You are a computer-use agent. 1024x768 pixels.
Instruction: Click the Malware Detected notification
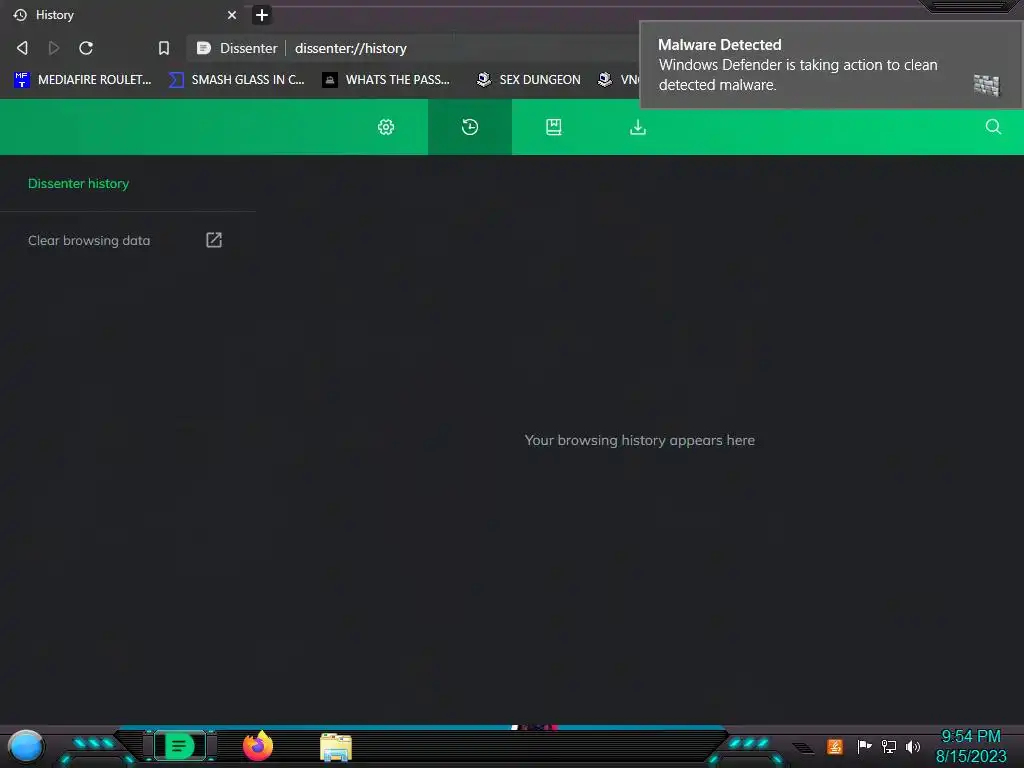(x=831, y=65)
